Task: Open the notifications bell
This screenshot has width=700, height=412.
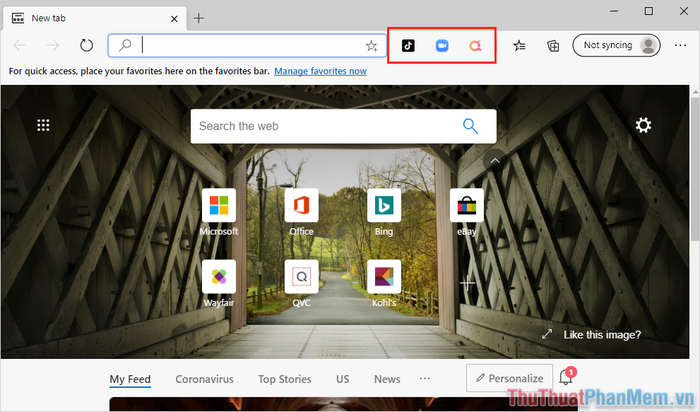Action: 566,378
